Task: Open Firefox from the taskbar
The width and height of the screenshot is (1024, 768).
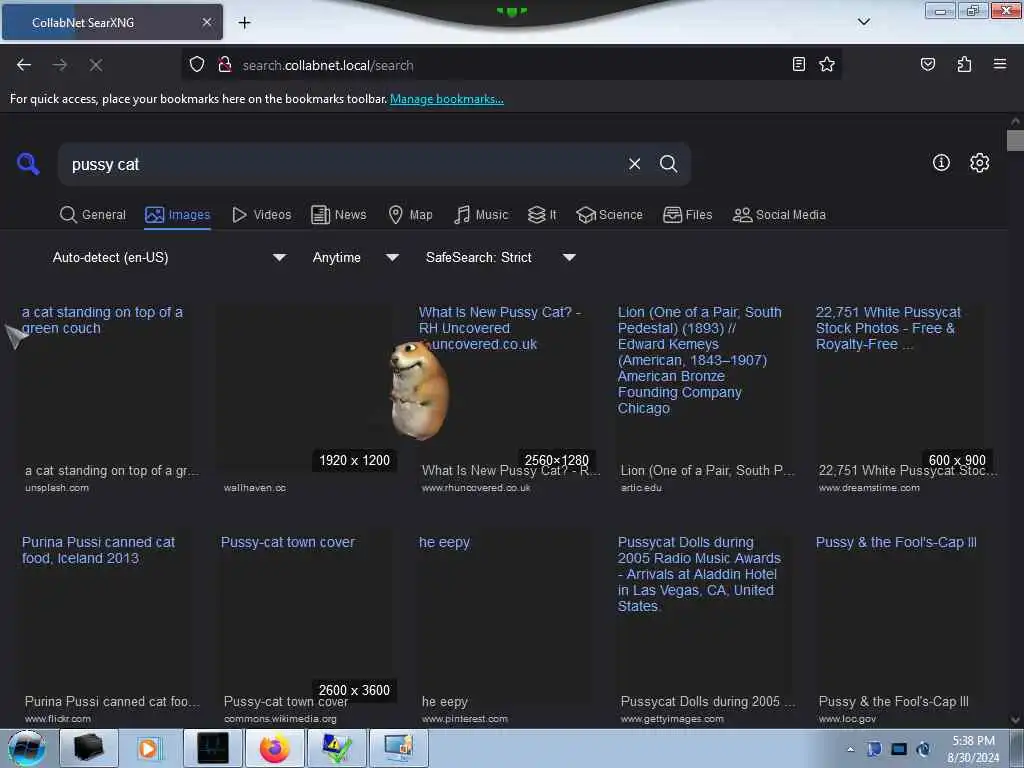Action: click(274, 748)
